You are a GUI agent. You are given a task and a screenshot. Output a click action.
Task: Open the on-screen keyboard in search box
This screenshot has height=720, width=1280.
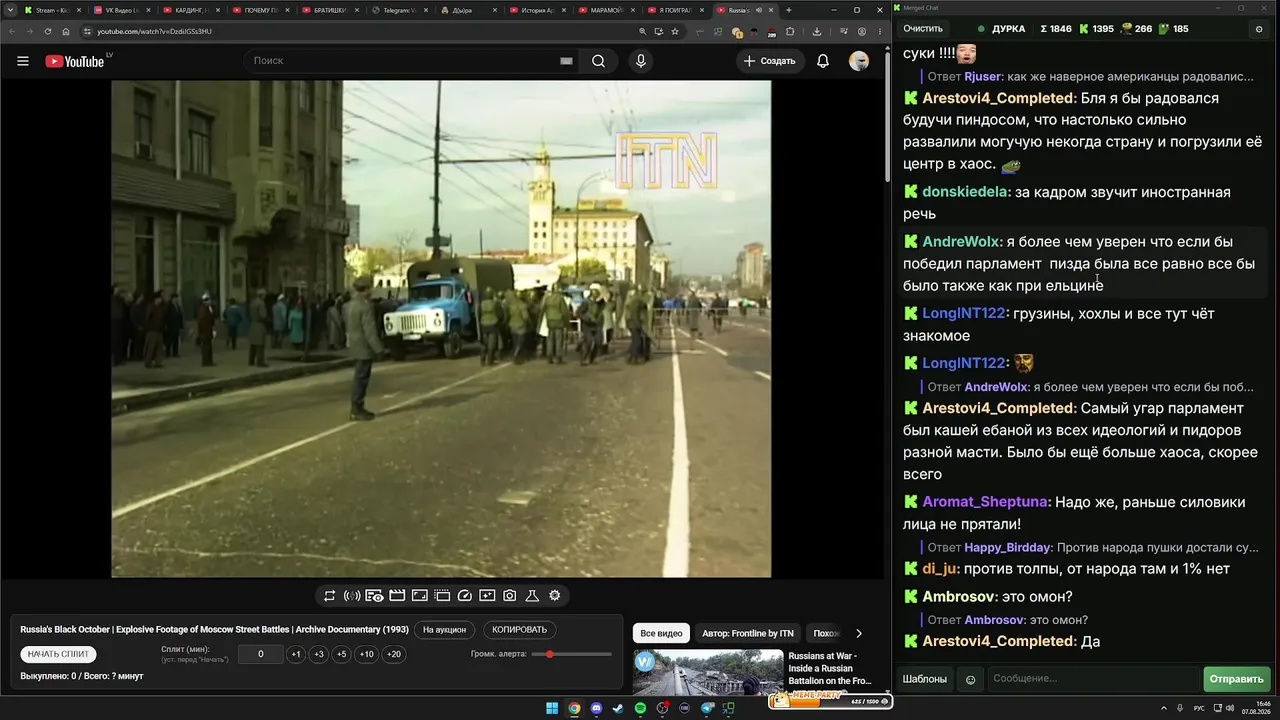tap(566, 61)
